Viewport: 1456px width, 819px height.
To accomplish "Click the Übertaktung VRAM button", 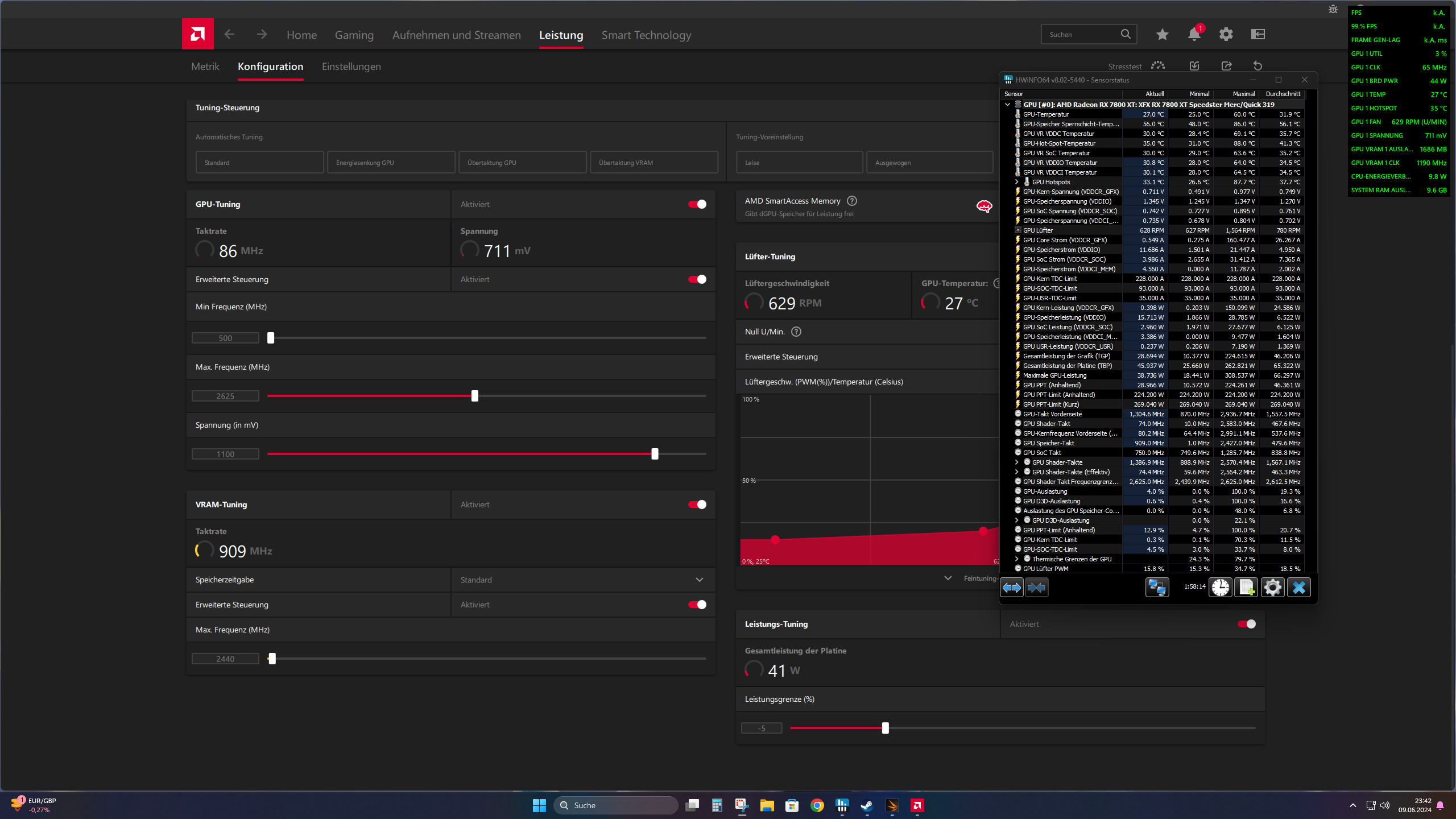I will click(653, 163).
